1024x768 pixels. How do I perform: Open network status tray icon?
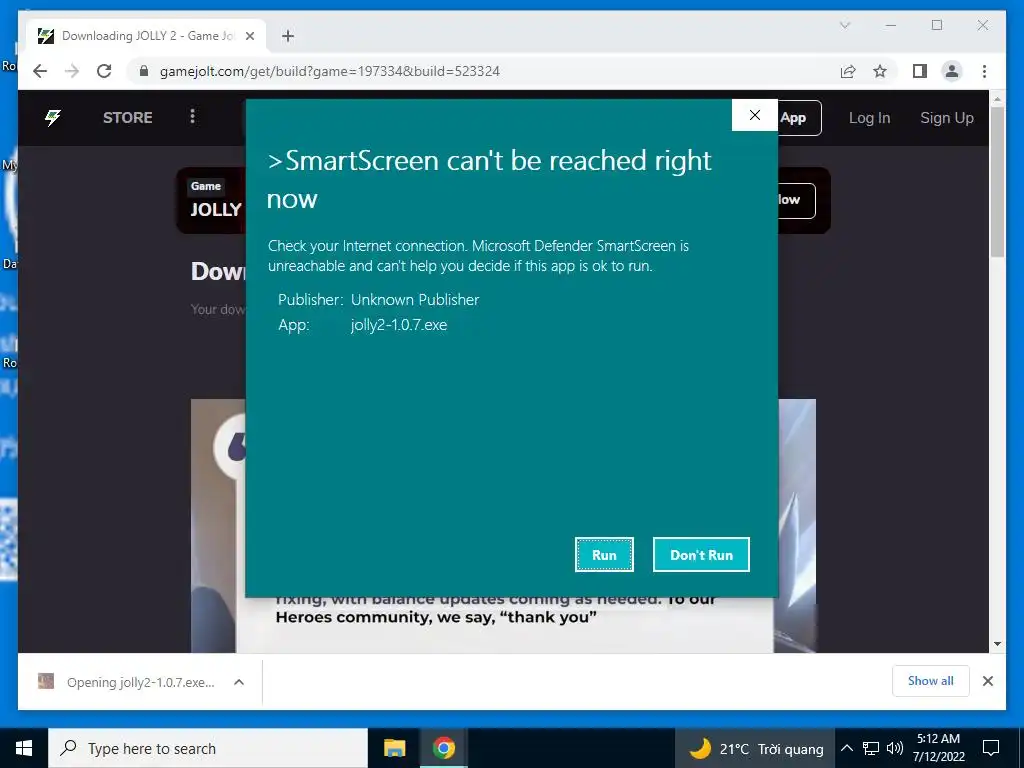[871, 748]
